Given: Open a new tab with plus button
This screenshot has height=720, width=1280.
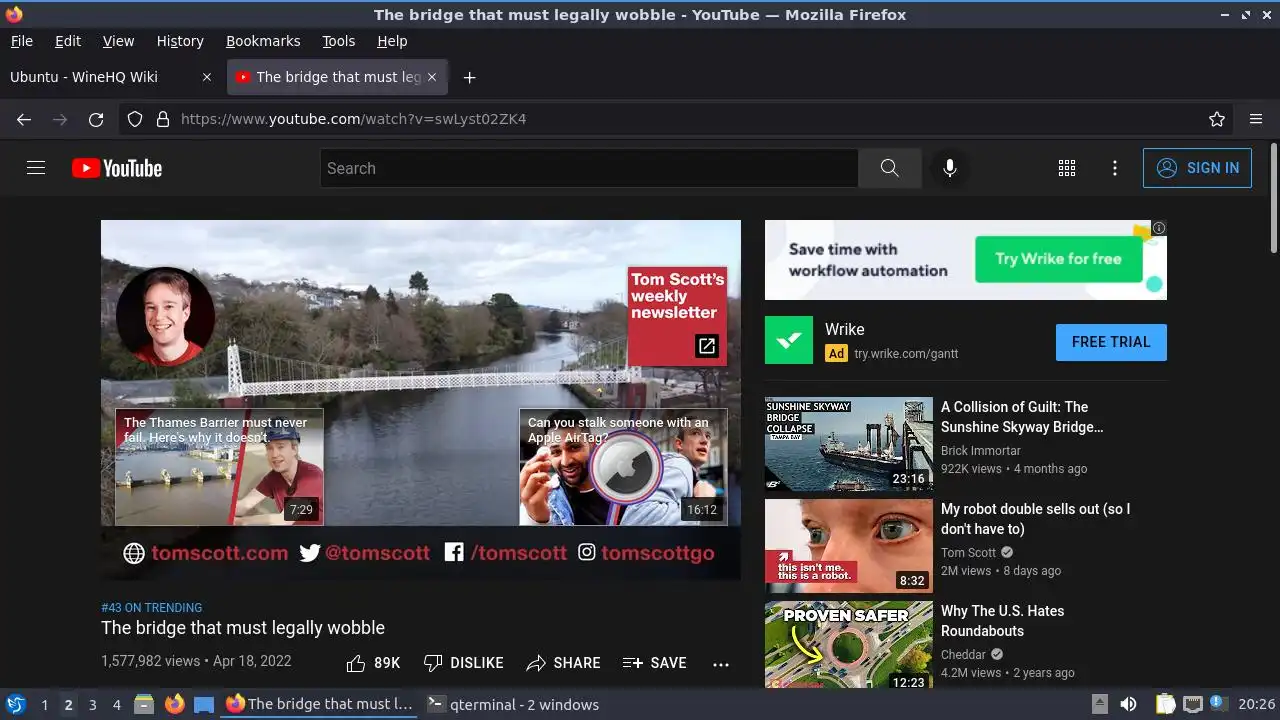Looking at the screenshot, I should pos(469,77).
